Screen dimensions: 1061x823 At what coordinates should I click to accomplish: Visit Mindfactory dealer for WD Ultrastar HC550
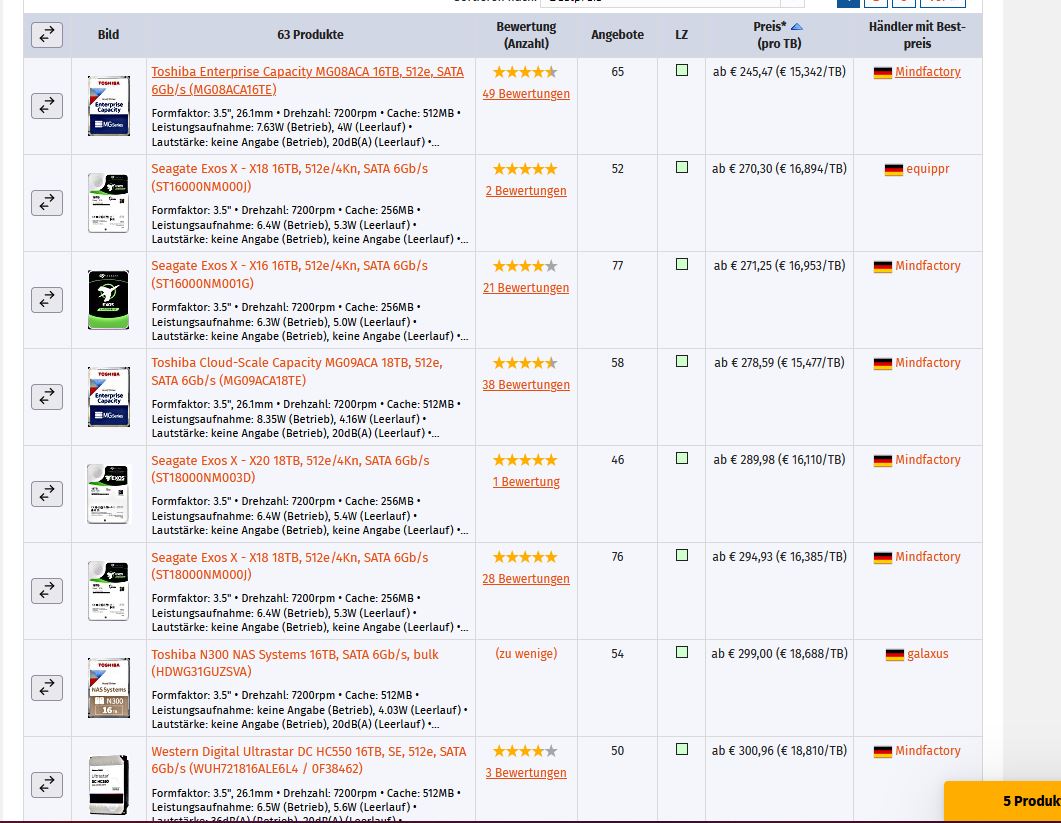point(928,751)
